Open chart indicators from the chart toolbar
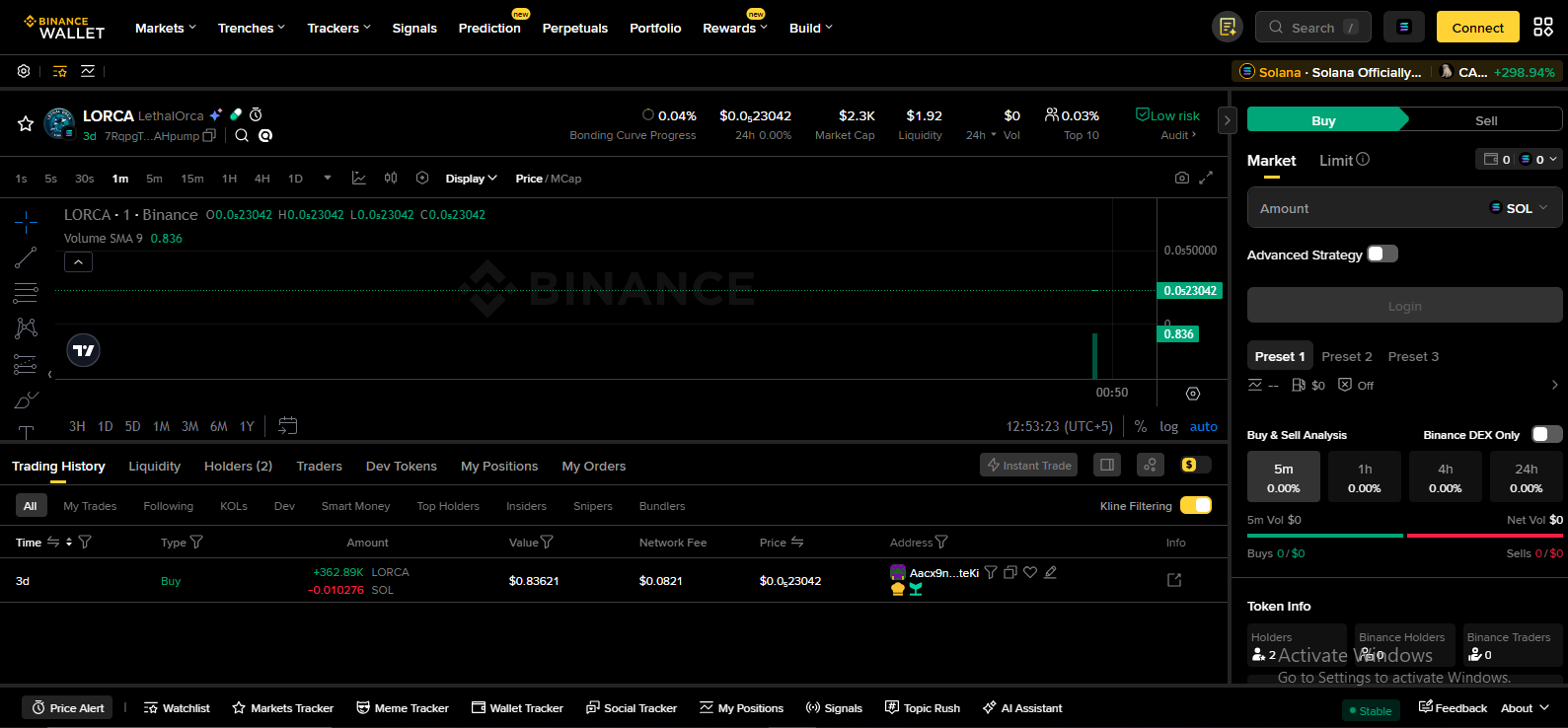 pyautogui.click(x=359, y=179)
